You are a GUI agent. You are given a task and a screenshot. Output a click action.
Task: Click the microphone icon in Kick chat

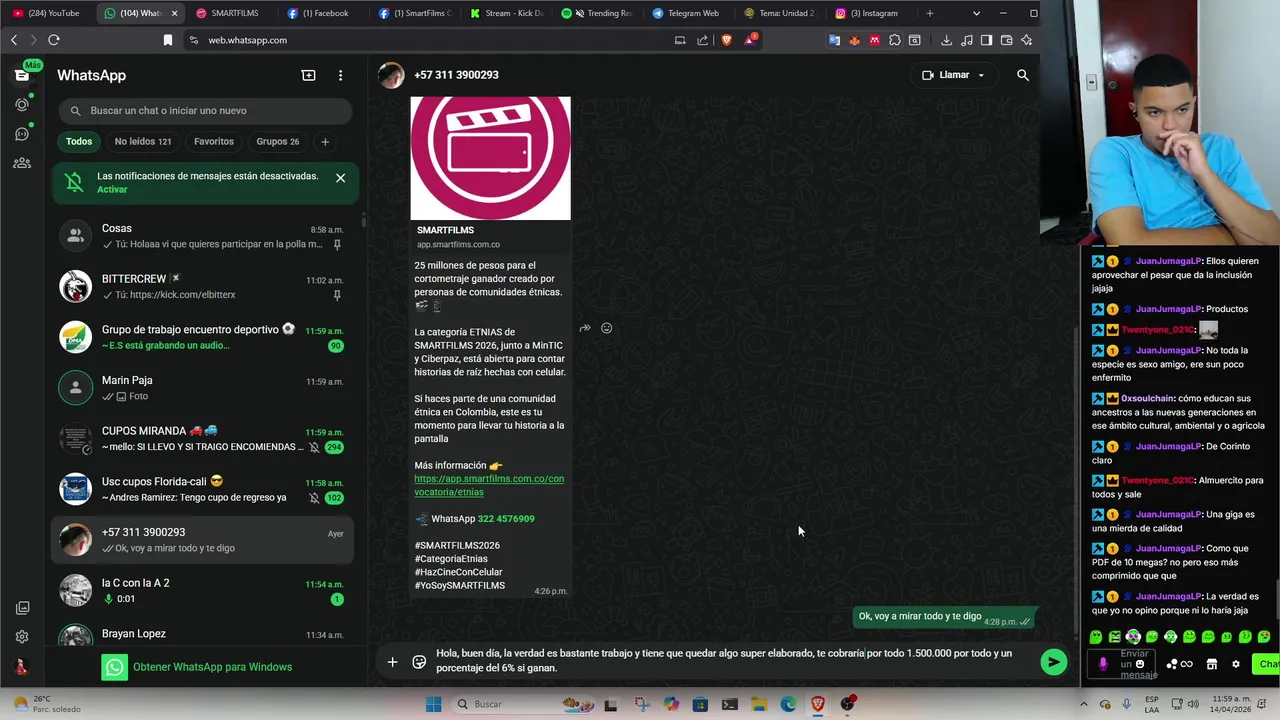pyautogui.click(x=1103, y=664)
